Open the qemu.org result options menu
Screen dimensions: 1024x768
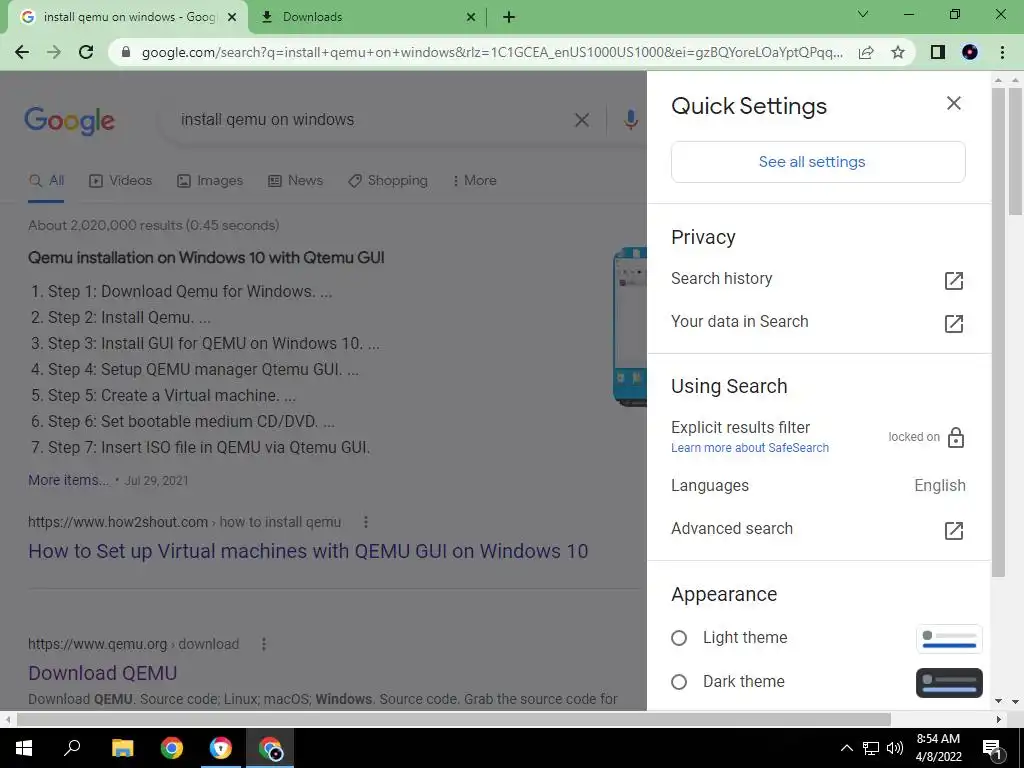264,644
